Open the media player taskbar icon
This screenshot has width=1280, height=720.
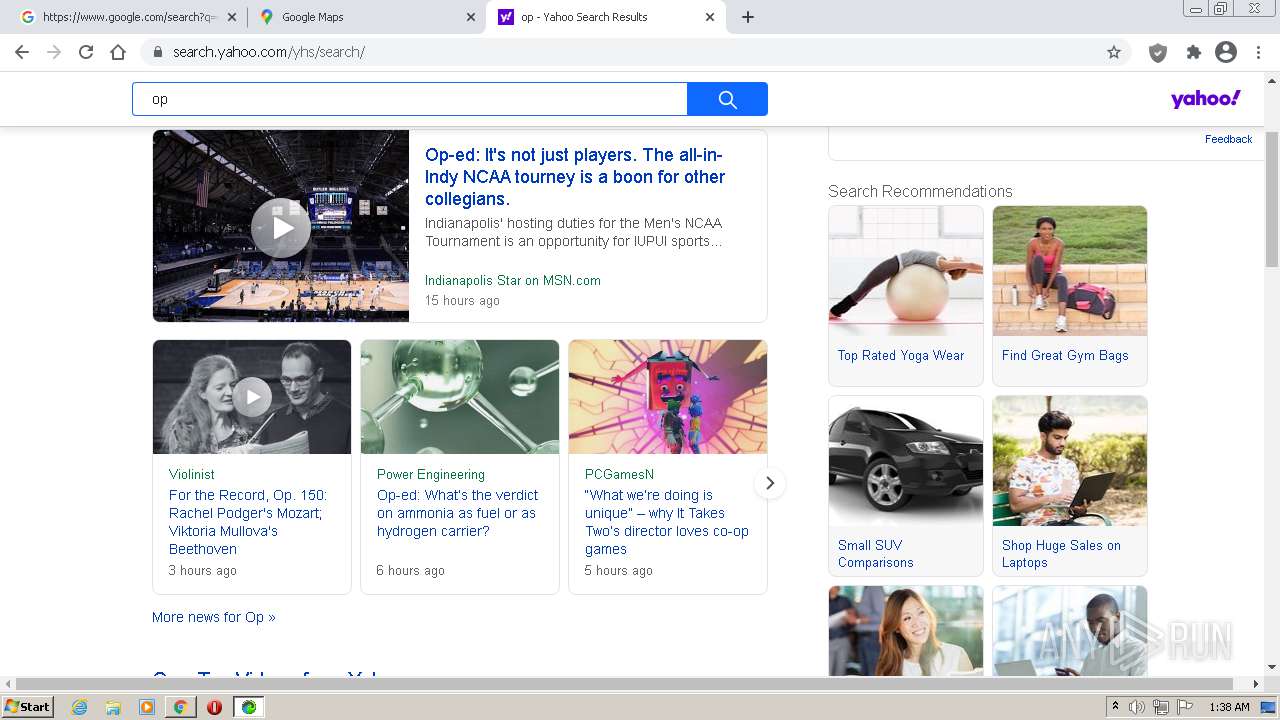coord(147,707)
